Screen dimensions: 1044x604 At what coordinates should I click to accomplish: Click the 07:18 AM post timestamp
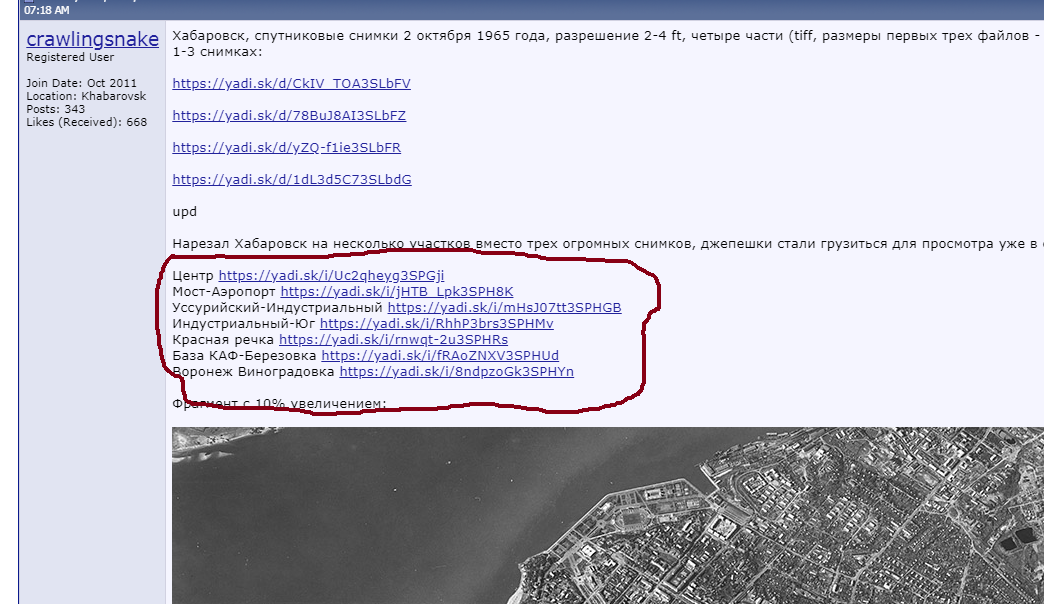47,10
